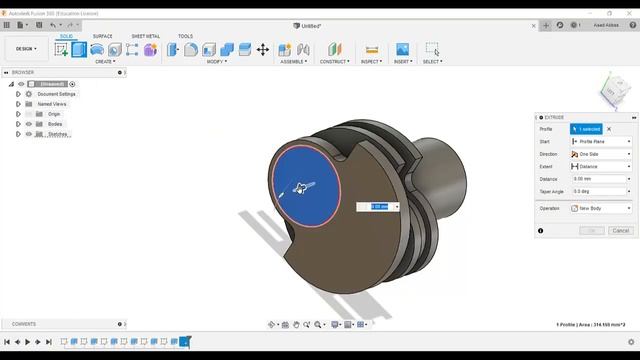Open the Inspect menu

pos(371,62)
